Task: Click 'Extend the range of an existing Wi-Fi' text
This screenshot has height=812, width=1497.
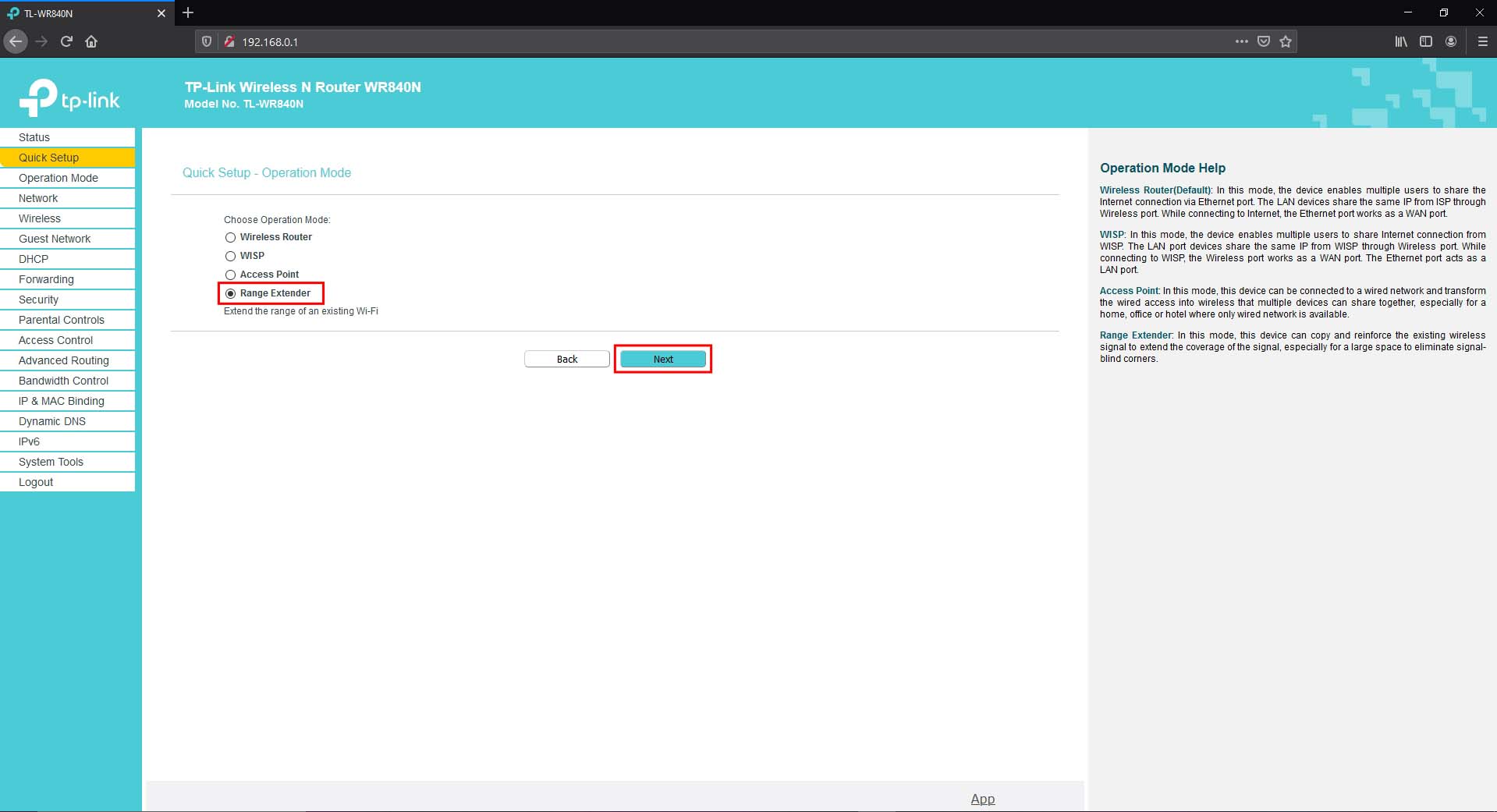Action: coord(301,311)
